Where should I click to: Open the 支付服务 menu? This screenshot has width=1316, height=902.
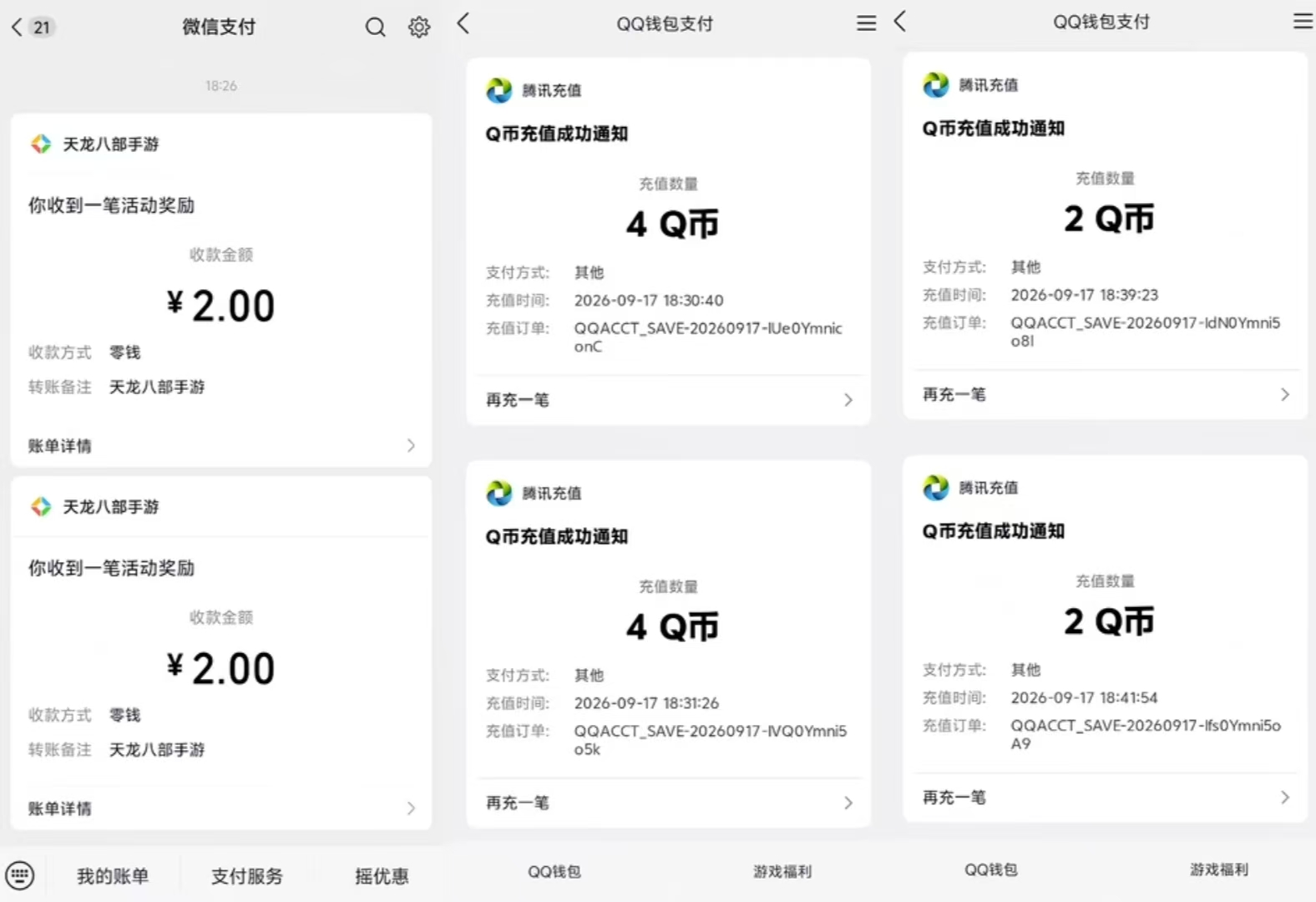coord(247,876)
